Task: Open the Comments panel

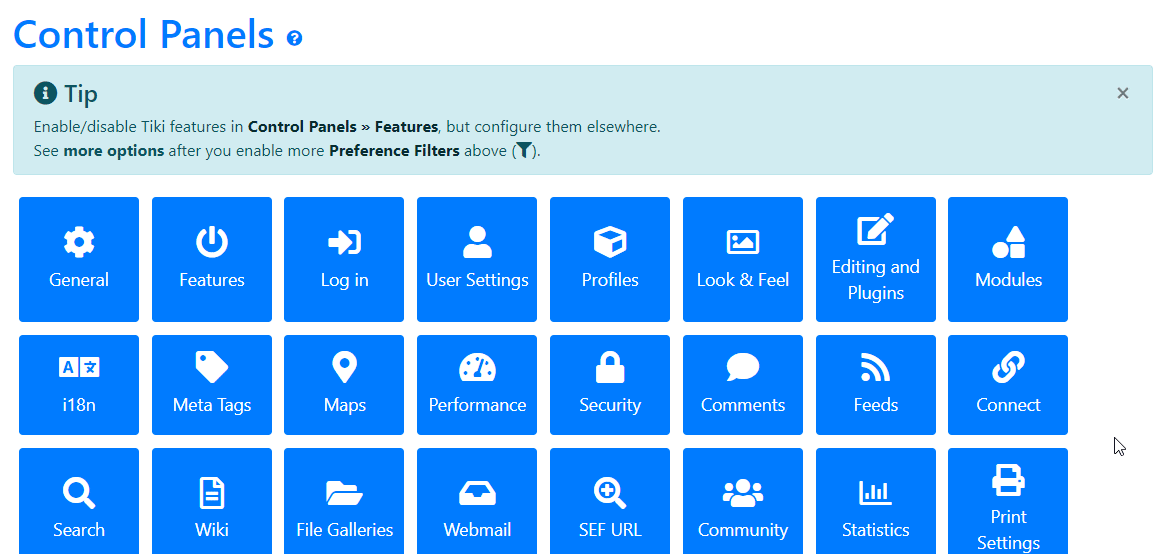Action: pos(743,385)
